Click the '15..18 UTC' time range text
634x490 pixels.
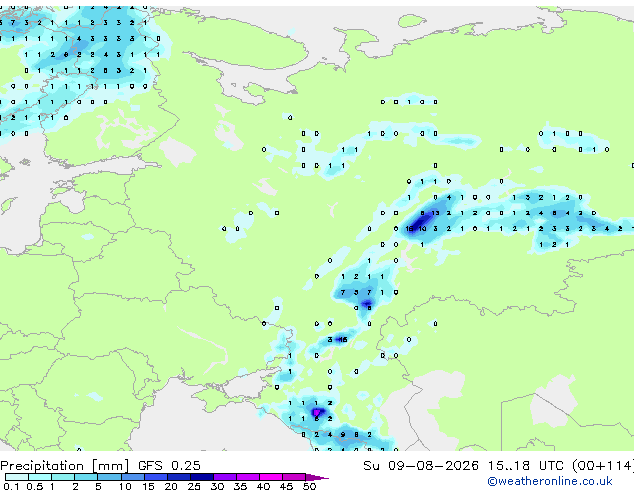[525, 466]
